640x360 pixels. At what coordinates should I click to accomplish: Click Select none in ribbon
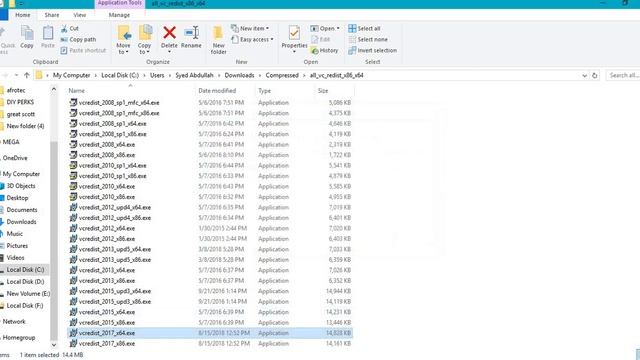(368, 40)
